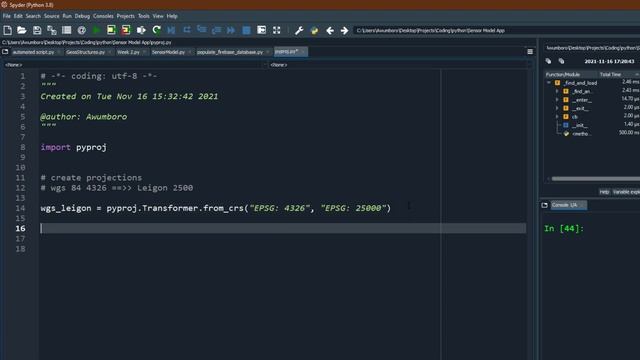Open the Search menu
The height and width of the screenshot is (360, 640).
pyautogui.click(x=33, y=16)
